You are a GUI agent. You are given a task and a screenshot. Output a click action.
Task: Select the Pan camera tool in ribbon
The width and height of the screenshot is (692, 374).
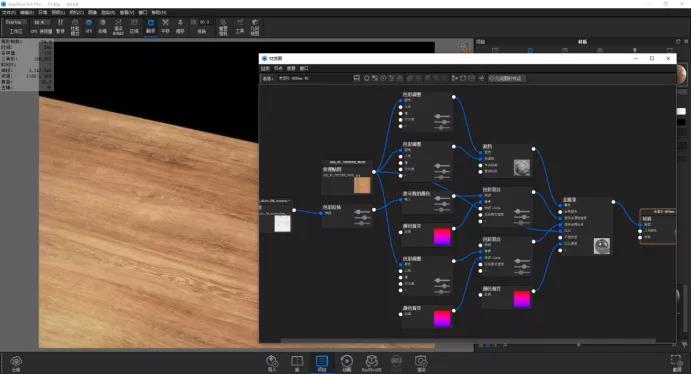coord(165,26)
